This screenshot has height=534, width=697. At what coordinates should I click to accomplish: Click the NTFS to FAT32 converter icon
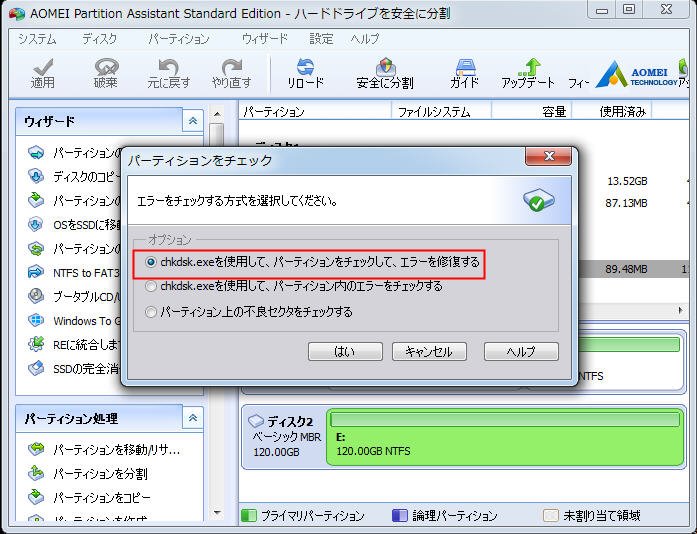36,272
